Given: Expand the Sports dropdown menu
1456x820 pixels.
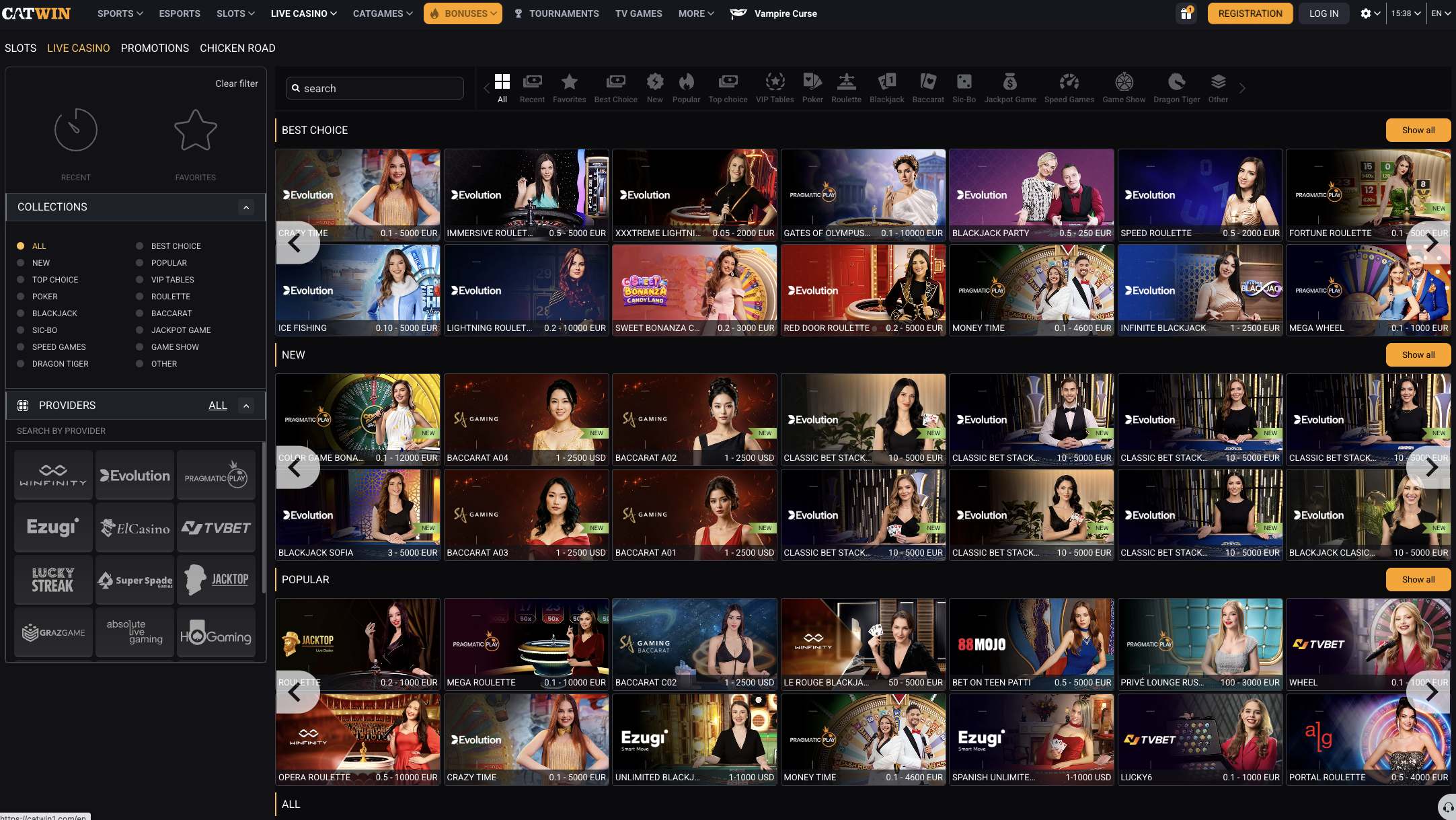Looking at the screenshot, I should pos(120,13).
